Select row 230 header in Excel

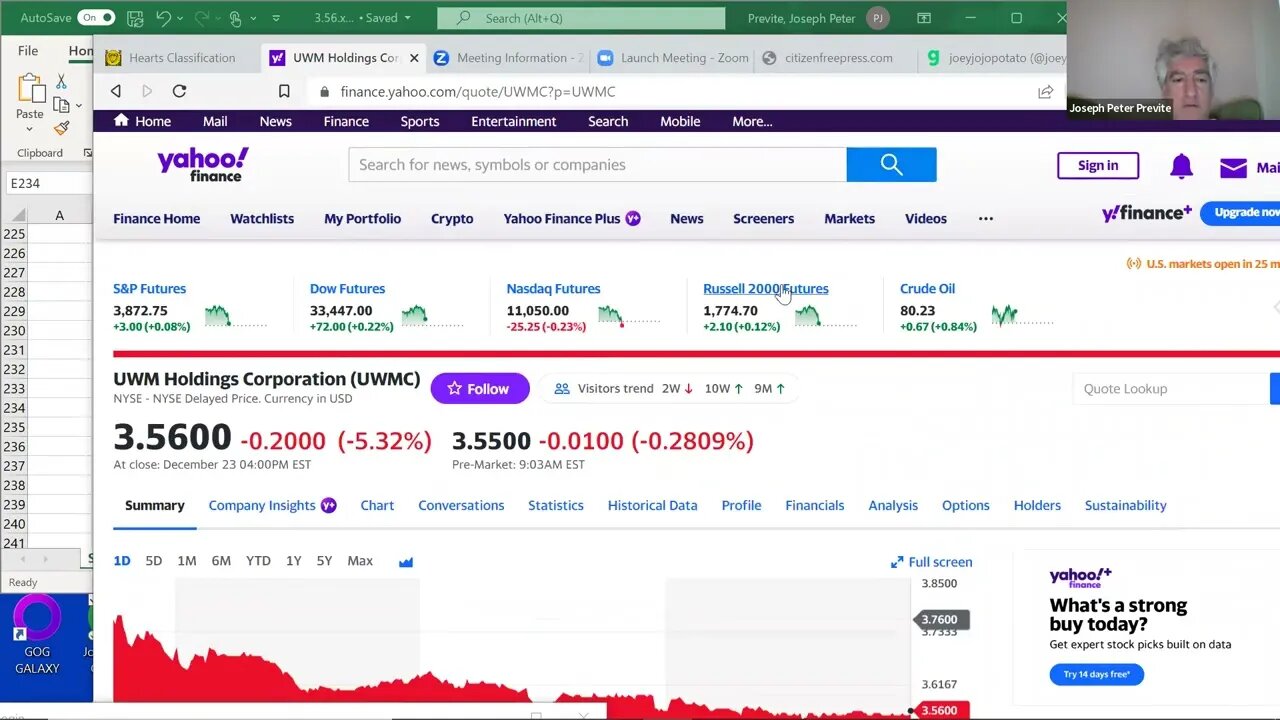(x=13, y=330)
